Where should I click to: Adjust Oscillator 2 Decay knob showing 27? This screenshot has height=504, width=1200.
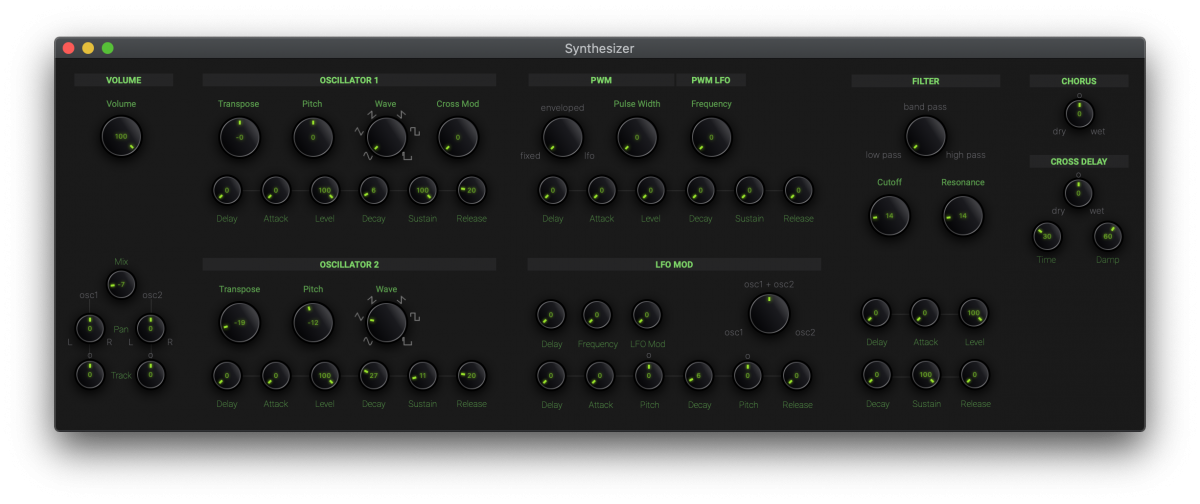pos(374,376)
